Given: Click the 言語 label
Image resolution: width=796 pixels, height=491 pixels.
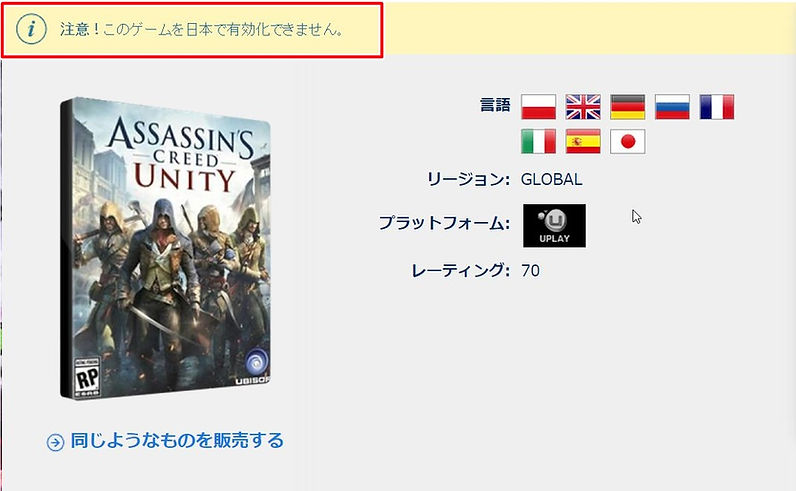Looking at the screenshot, I should click(495, 105).
